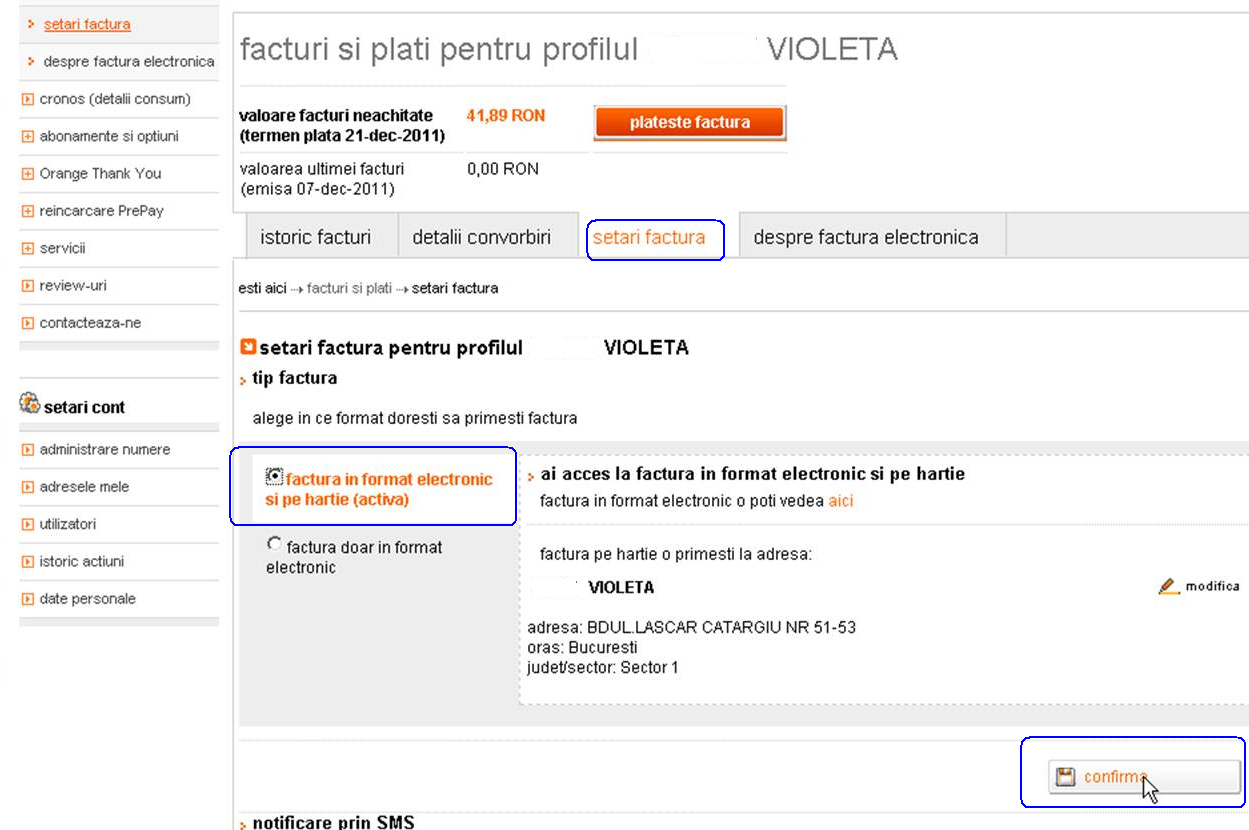This screenshot has height=830, width=1249.
Task: Switch to the istoric facturi tab
Action: (315, 238)
